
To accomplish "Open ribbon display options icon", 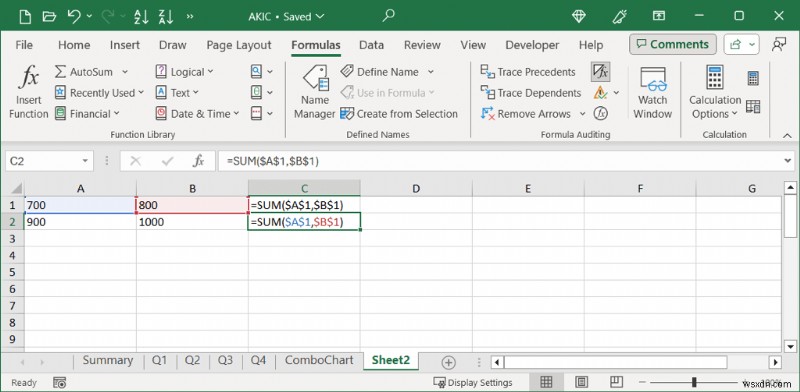I will tap(659, 16).
